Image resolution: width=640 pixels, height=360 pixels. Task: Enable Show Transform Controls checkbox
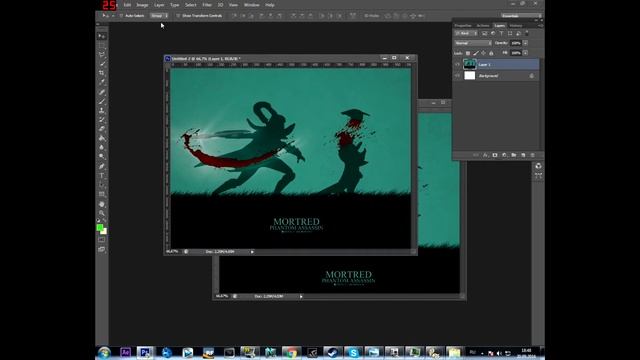pyautogui.click(x=178, y=16)
